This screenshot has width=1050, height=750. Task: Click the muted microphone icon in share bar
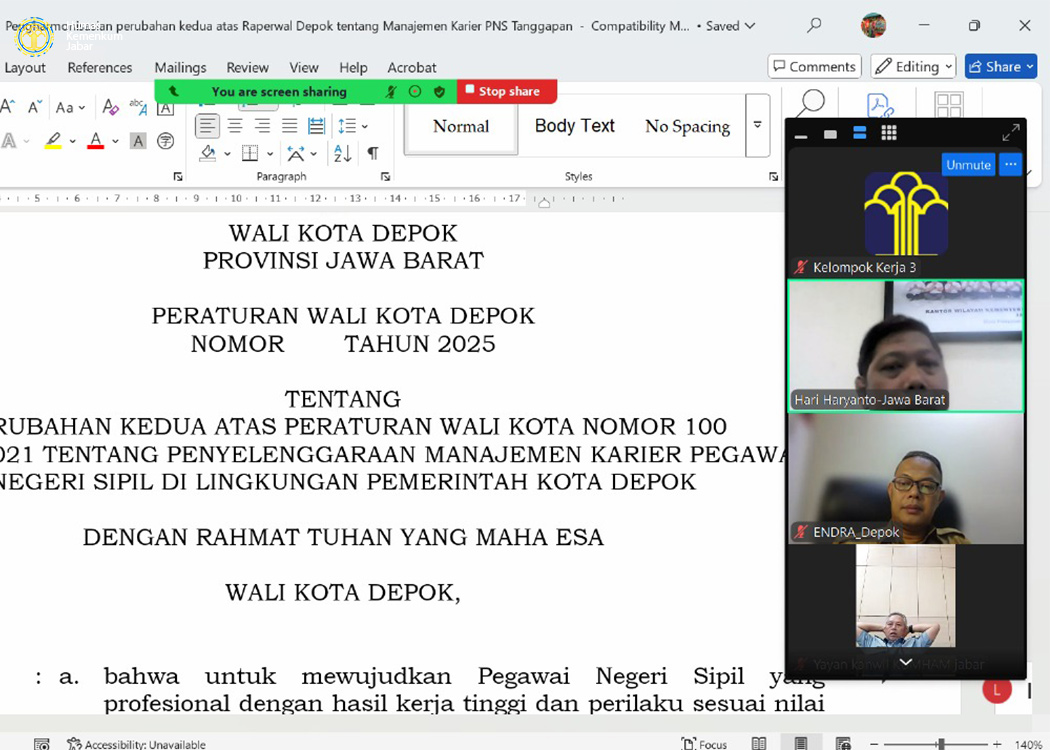[x=391, y=92]
